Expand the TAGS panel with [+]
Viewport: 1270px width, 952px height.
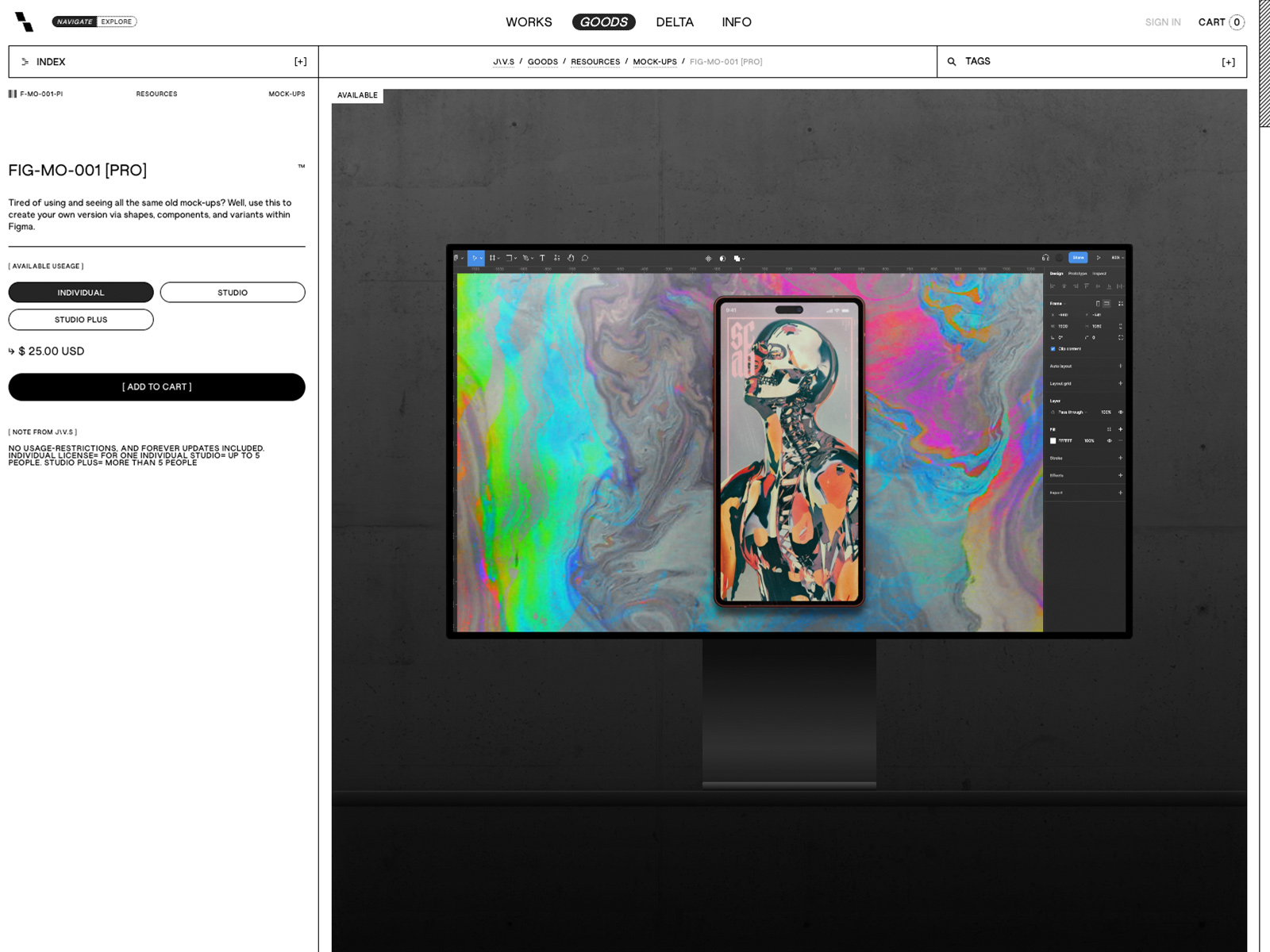coord(1228,62)
